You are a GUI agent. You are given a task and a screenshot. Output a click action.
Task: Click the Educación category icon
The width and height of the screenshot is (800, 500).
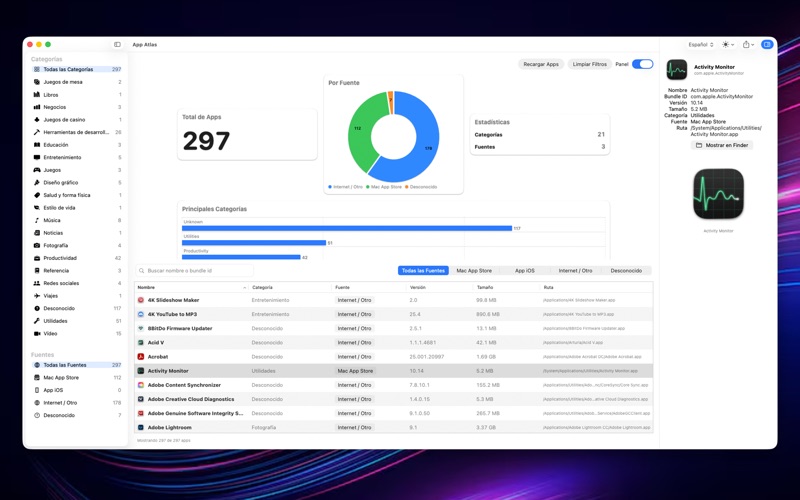click(x=37, y=145)
